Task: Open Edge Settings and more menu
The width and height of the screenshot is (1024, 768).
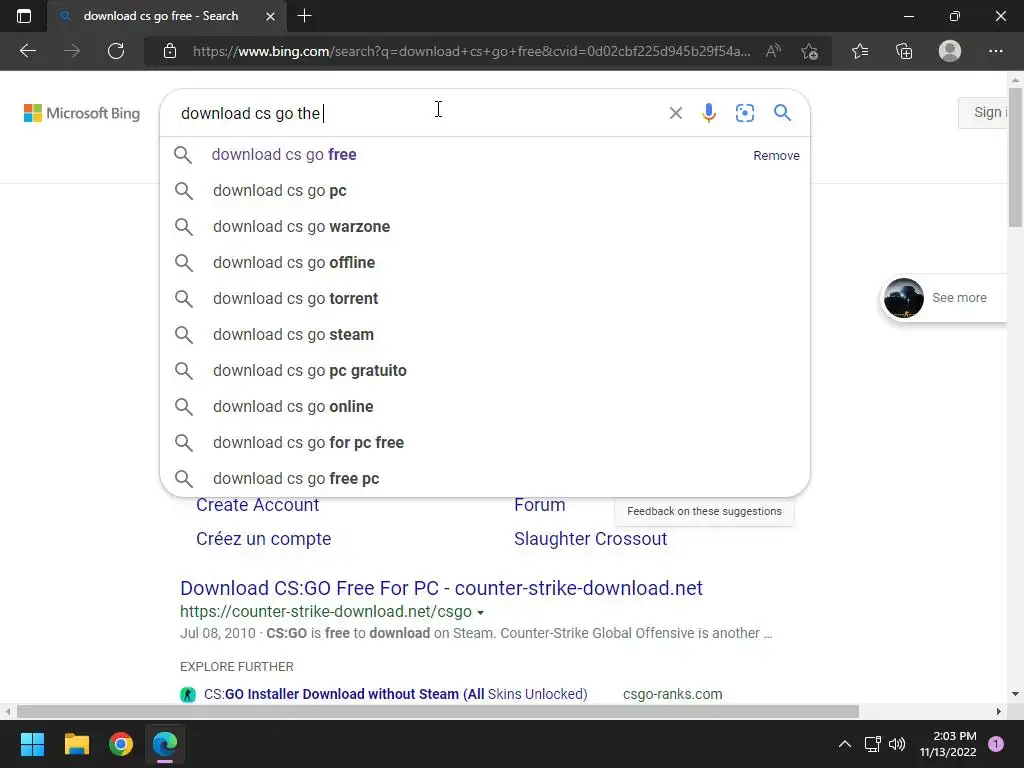Action: click(x=995, y=51)
